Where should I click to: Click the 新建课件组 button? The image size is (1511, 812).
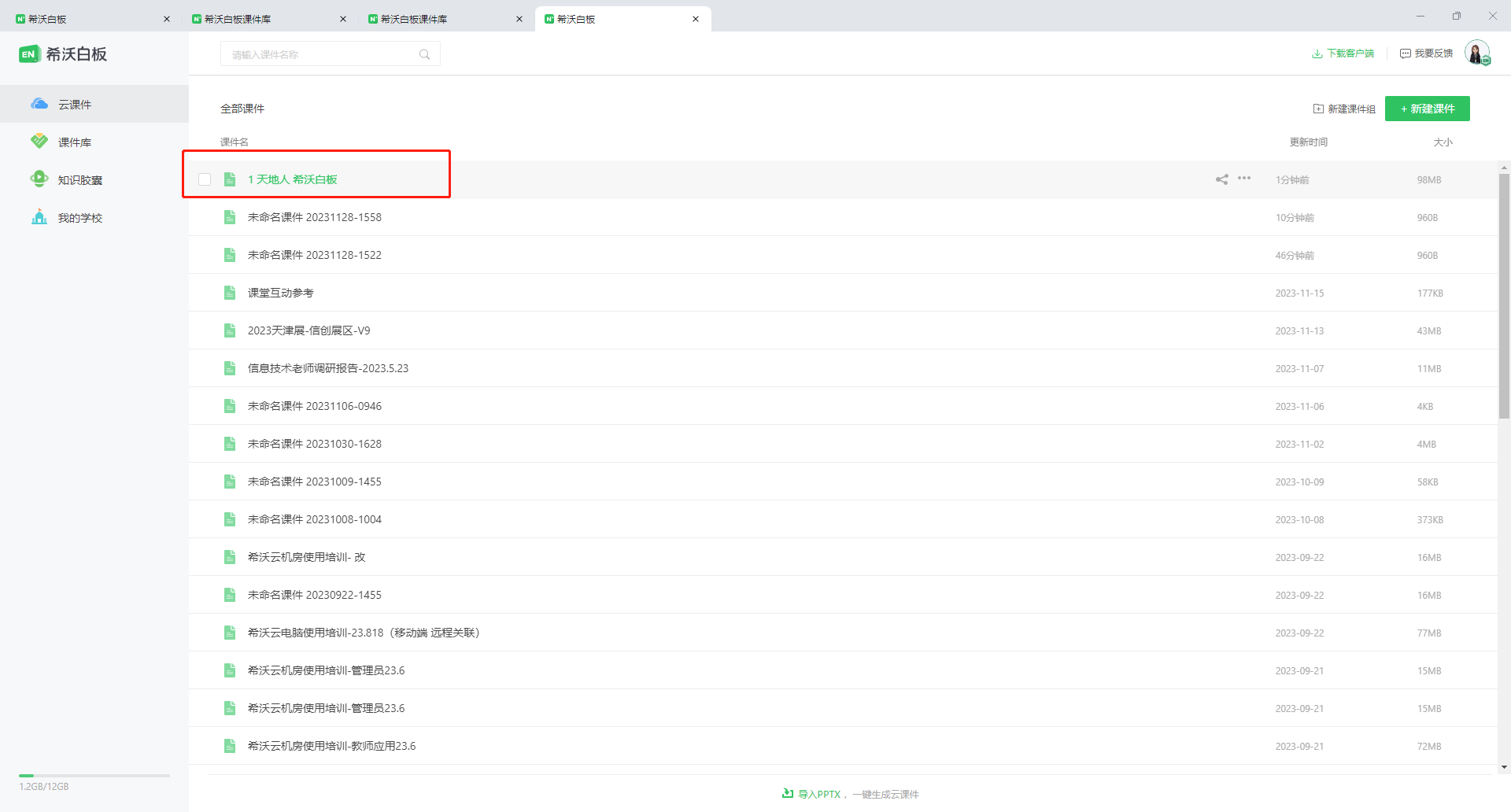point(1344,109)
